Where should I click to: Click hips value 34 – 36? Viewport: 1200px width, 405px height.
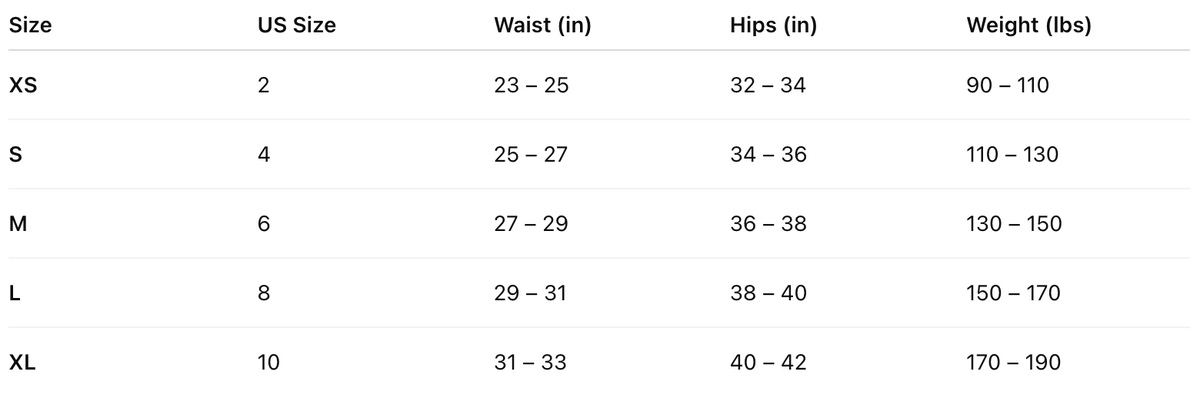coord(768,155)
